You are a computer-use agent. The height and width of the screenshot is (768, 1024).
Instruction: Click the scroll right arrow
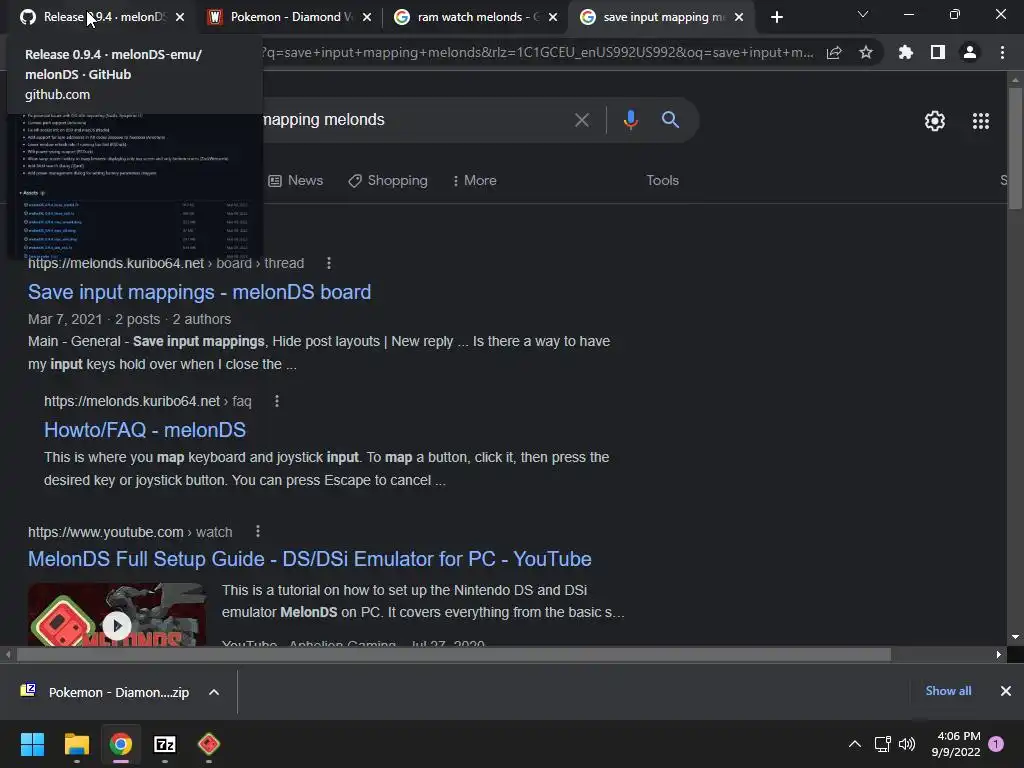(x=999, y=654)
